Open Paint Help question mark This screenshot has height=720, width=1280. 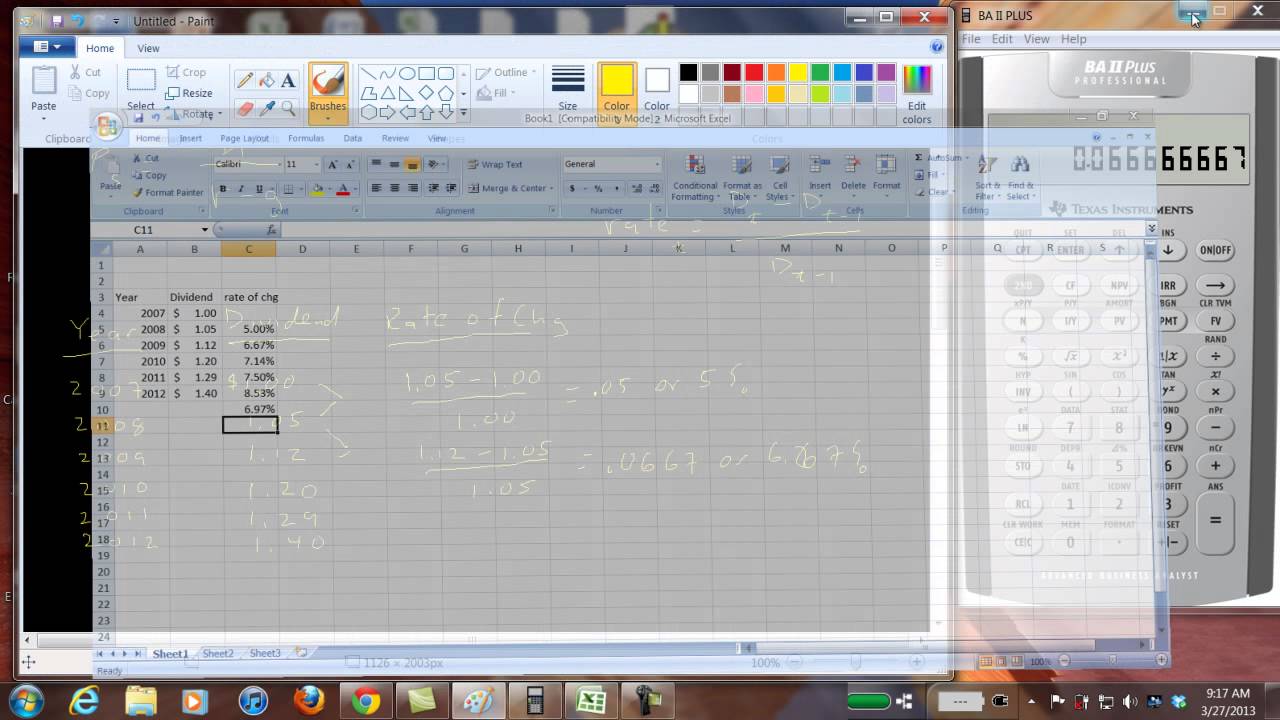936,47
